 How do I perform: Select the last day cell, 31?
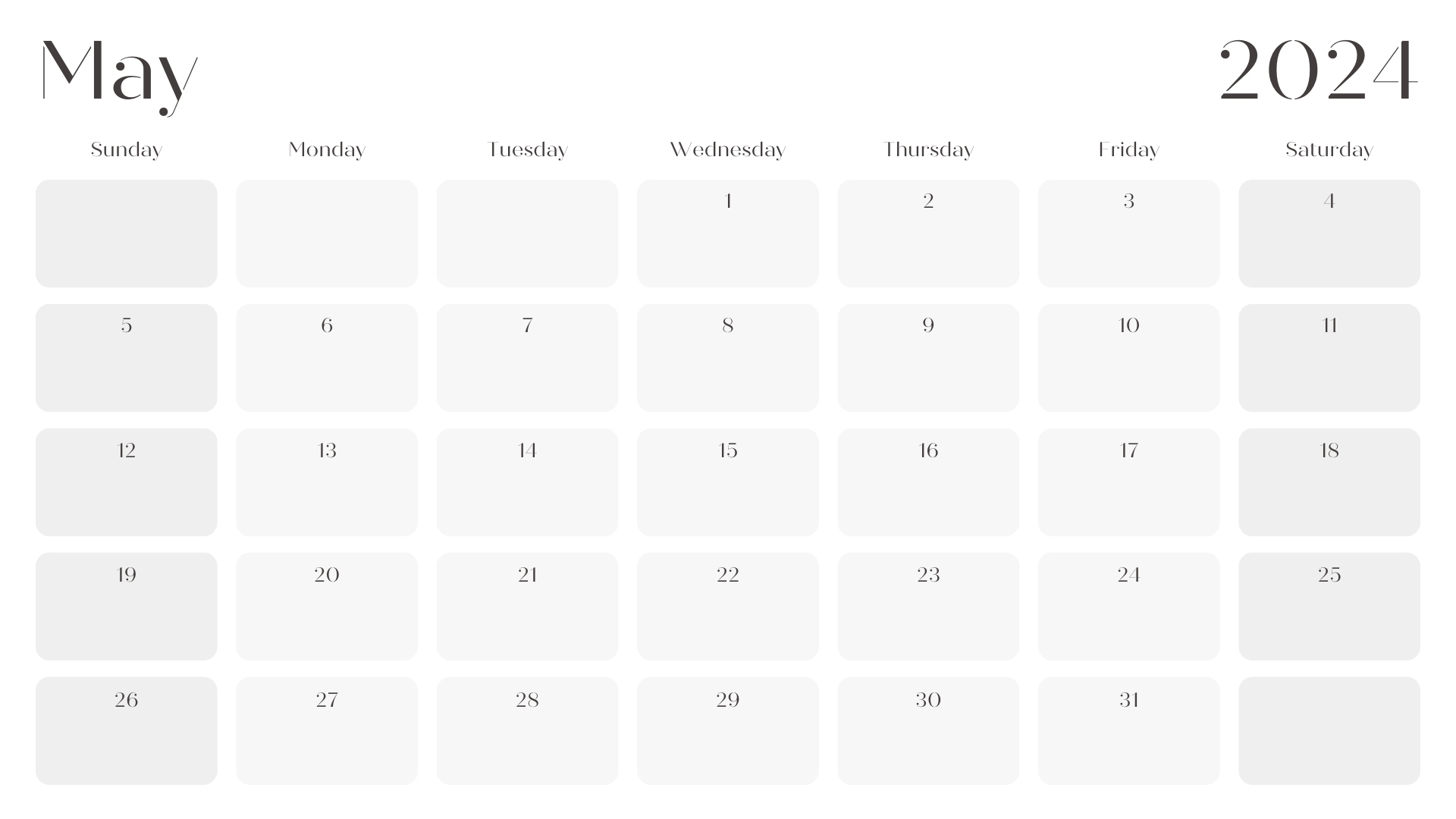(1129, 731)
